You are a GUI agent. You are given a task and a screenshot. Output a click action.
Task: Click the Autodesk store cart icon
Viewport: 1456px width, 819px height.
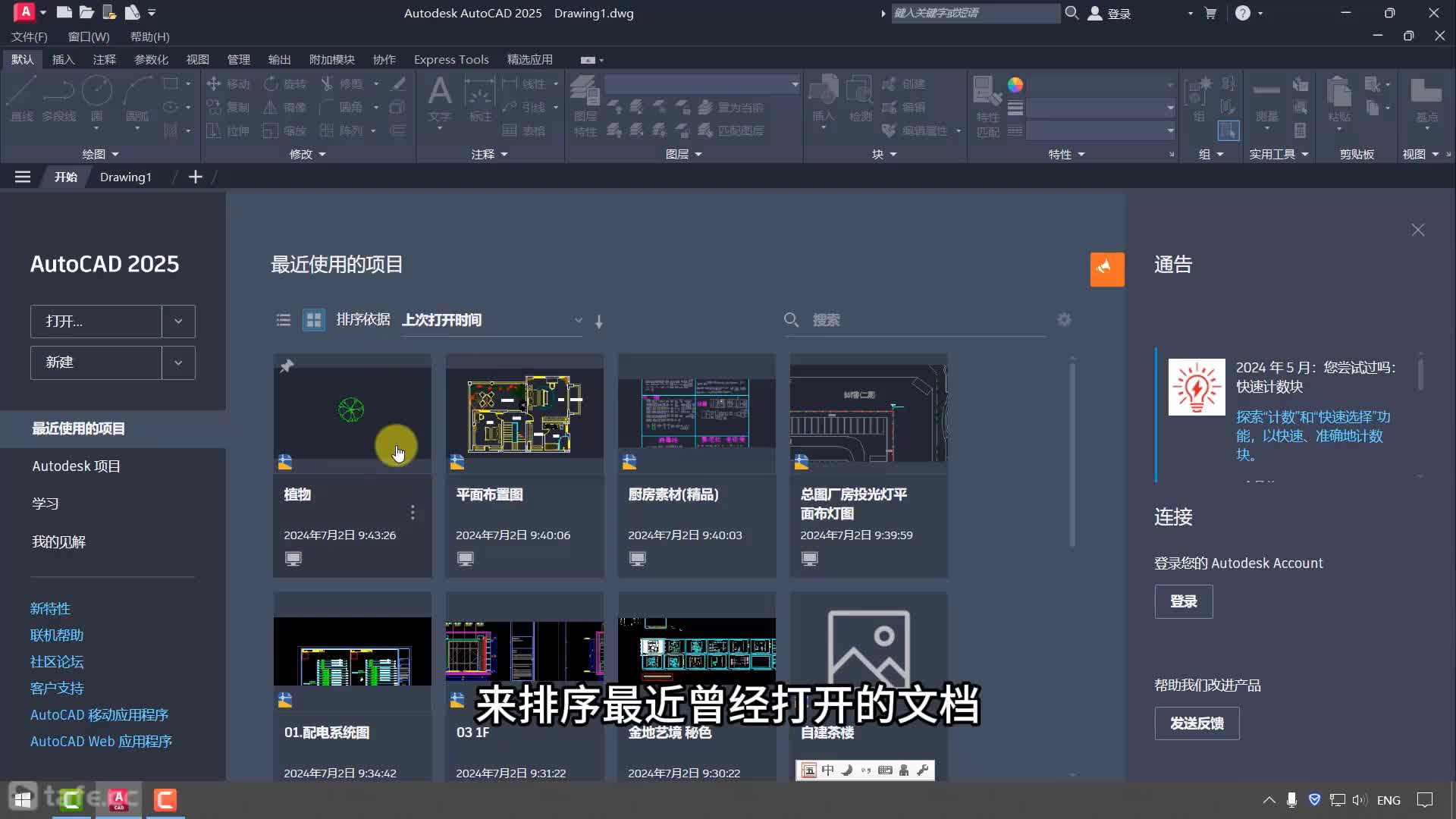(1210, 13)
